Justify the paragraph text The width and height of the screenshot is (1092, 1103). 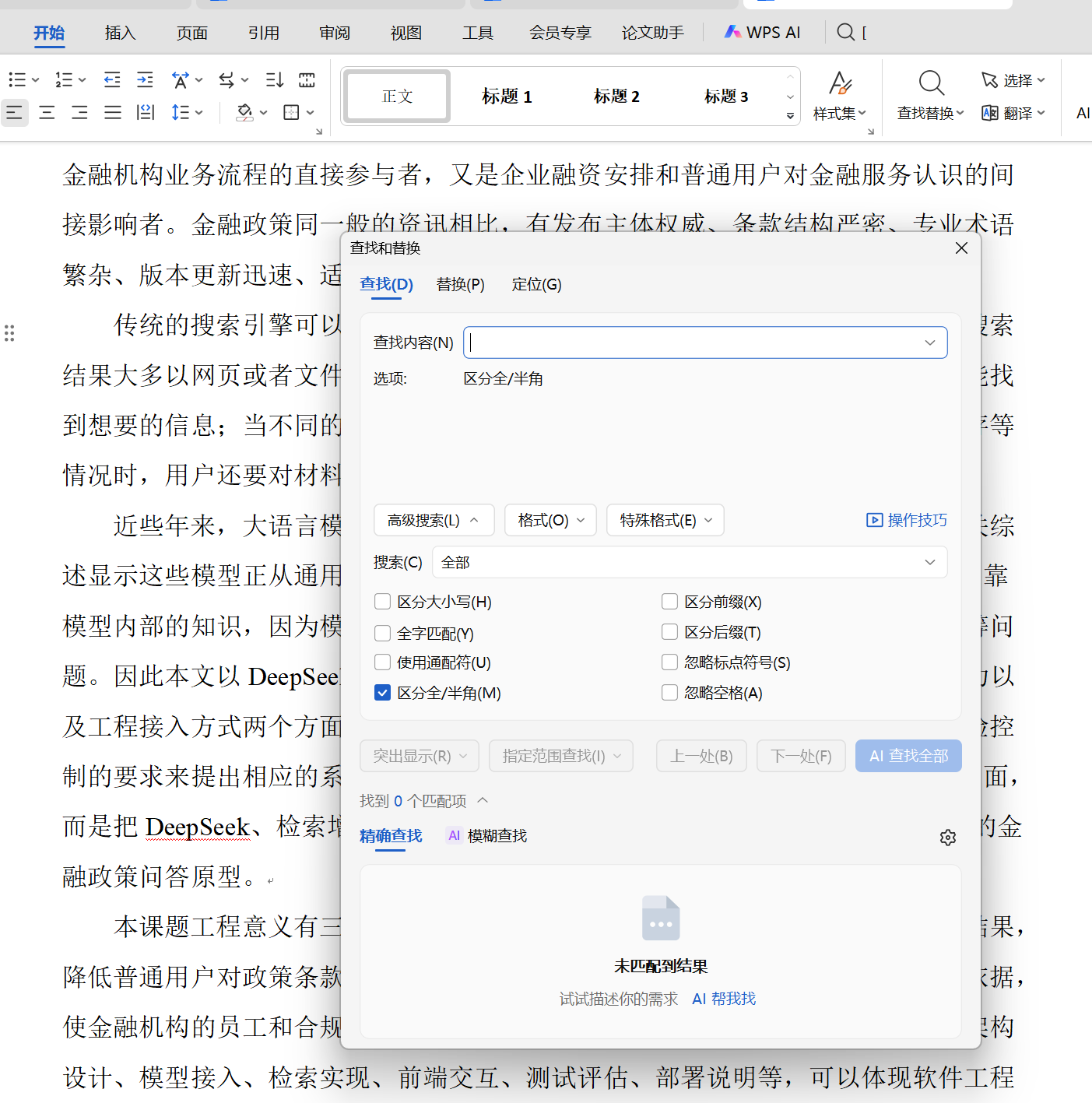[x=113, y=113]
